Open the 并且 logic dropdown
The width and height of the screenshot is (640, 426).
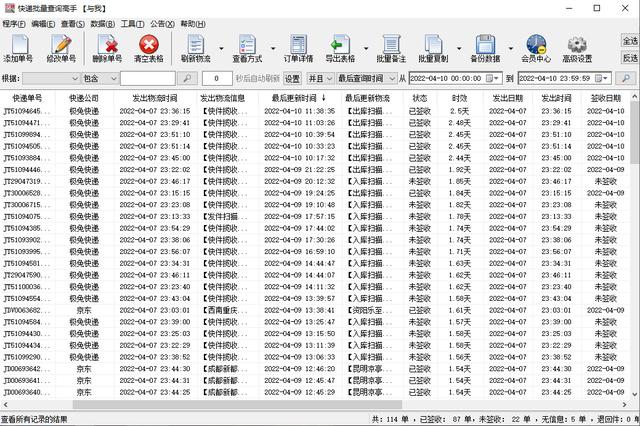click(320, 78)
